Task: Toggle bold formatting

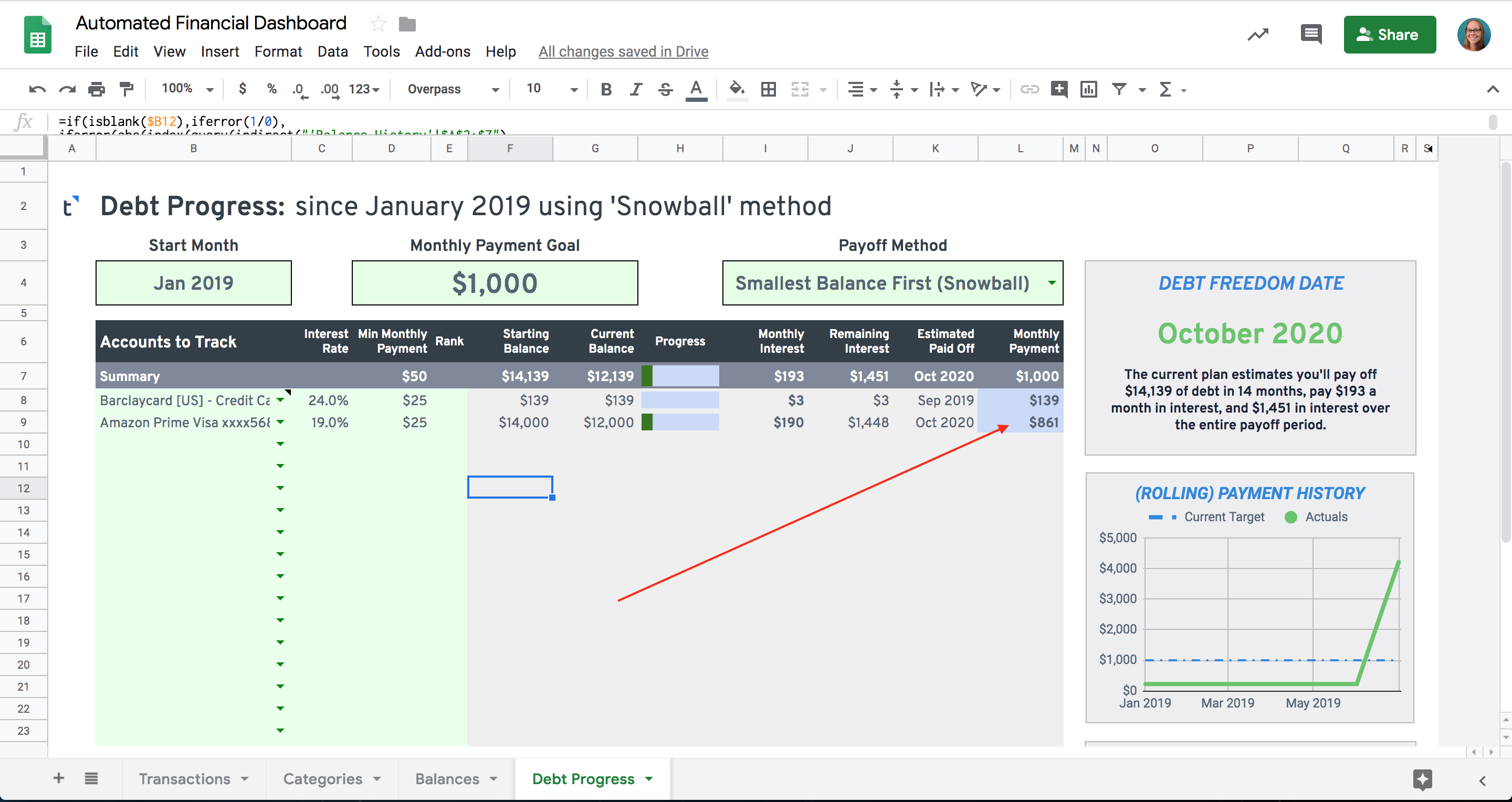Action: pyautogui.click(x=606, y=89)
